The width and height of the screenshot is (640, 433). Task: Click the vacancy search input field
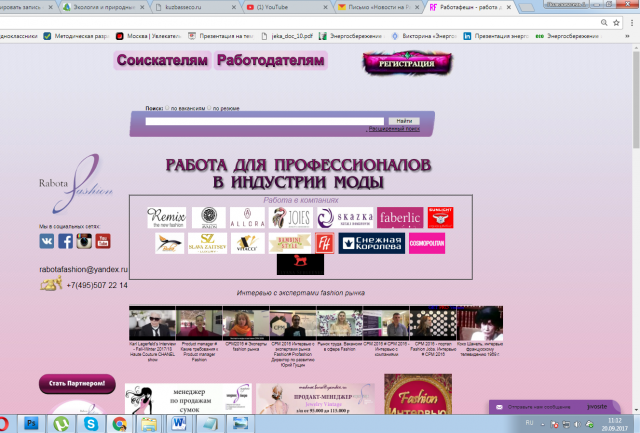[264, 121]
